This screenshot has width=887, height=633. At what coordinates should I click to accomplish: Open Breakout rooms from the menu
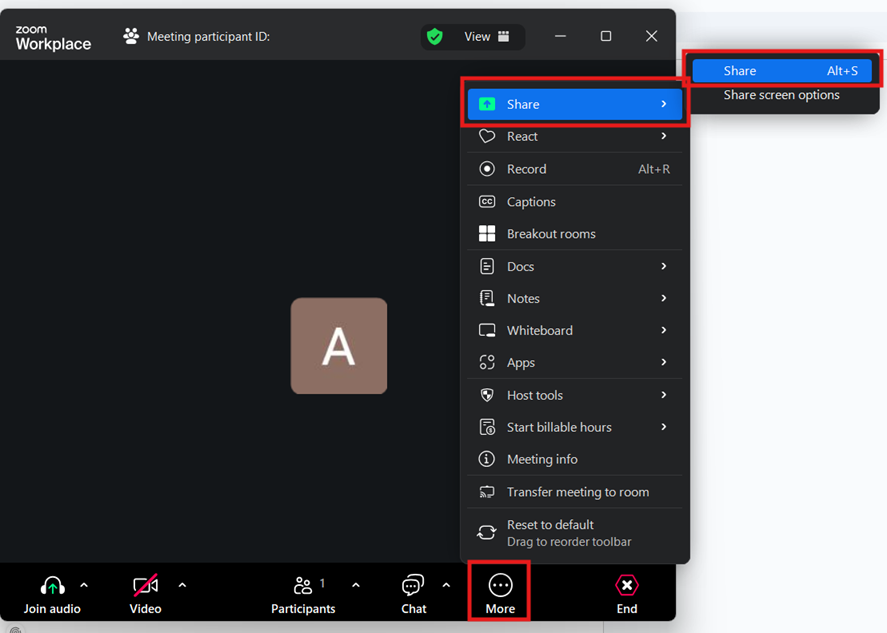551,234
